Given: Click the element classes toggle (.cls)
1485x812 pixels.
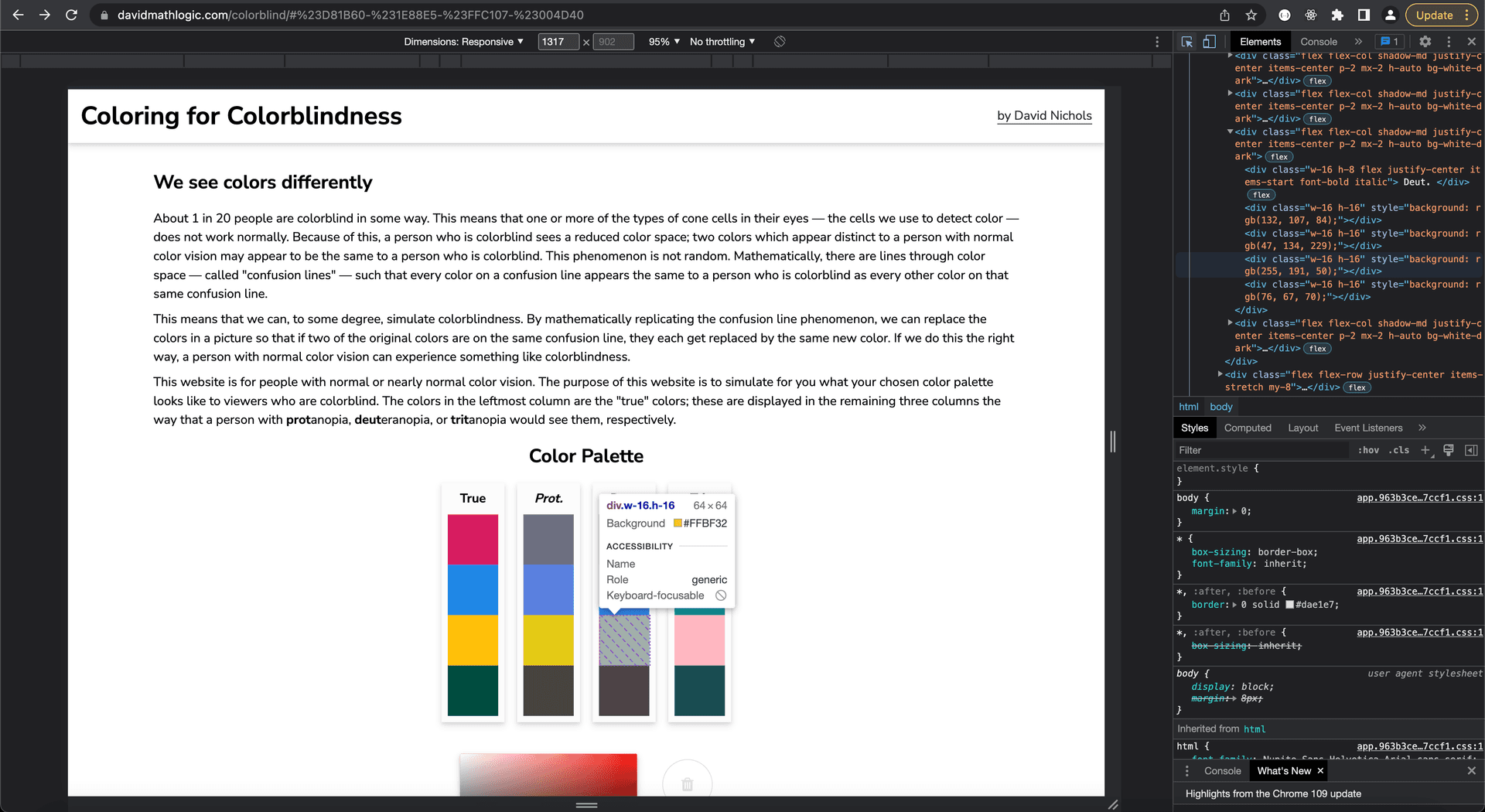Looking at the screenshot, I should click(x=1398, y=450).
